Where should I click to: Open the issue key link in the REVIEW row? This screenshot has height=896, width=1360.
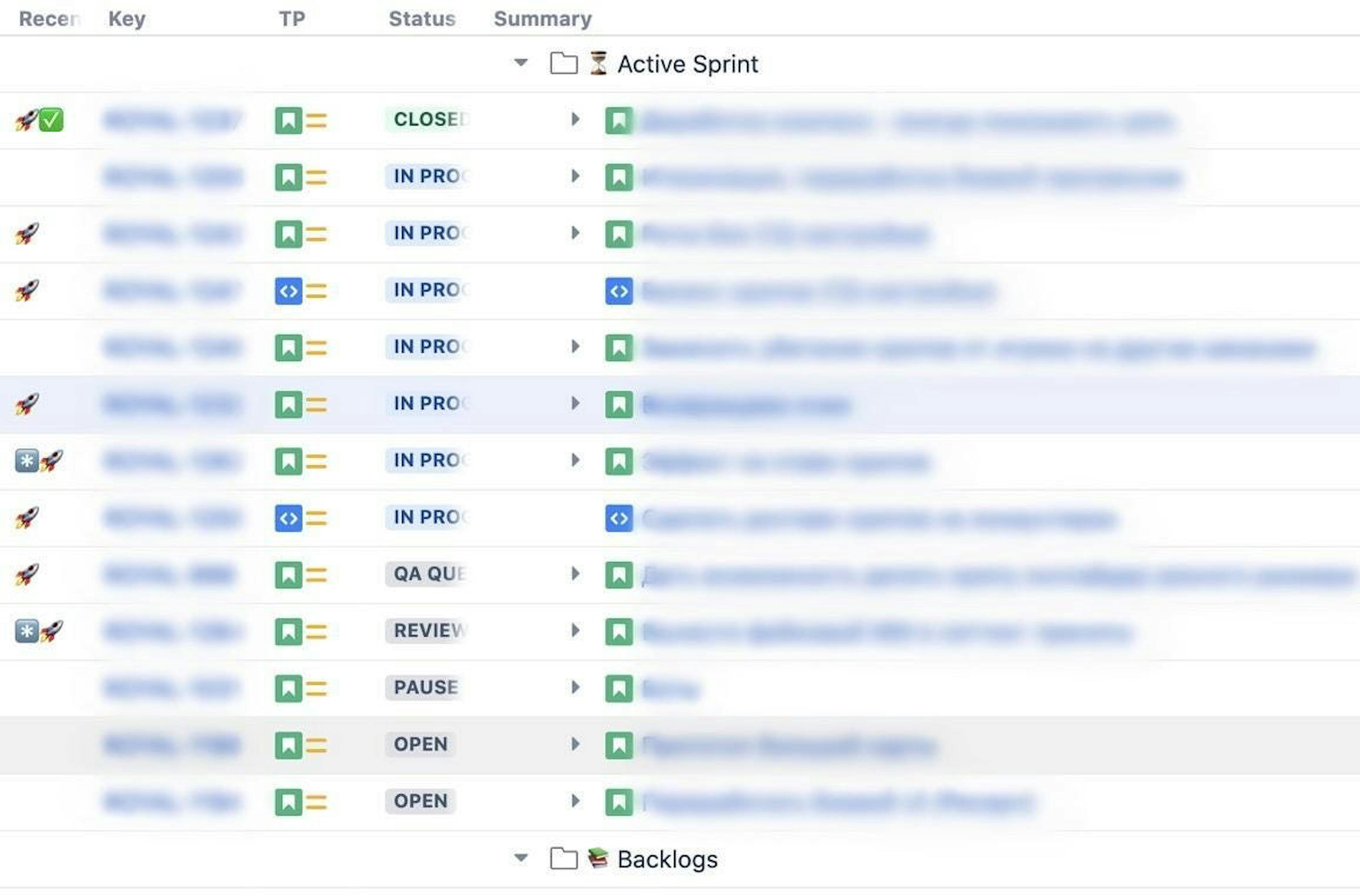172,632
